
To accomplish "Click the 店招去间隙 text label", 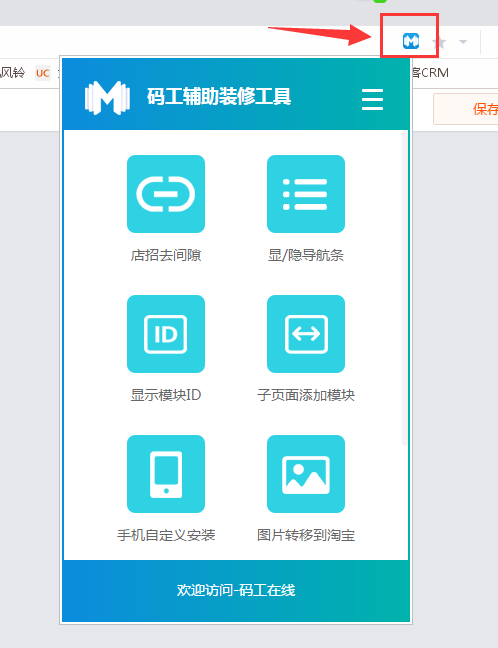I will point(166,255).
